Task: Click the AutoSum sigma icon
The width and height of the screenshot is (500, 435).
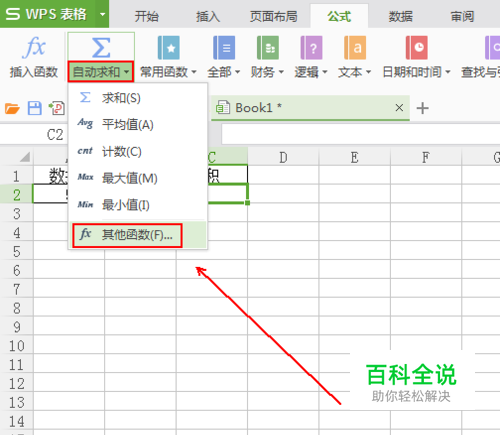Action: 101,48
